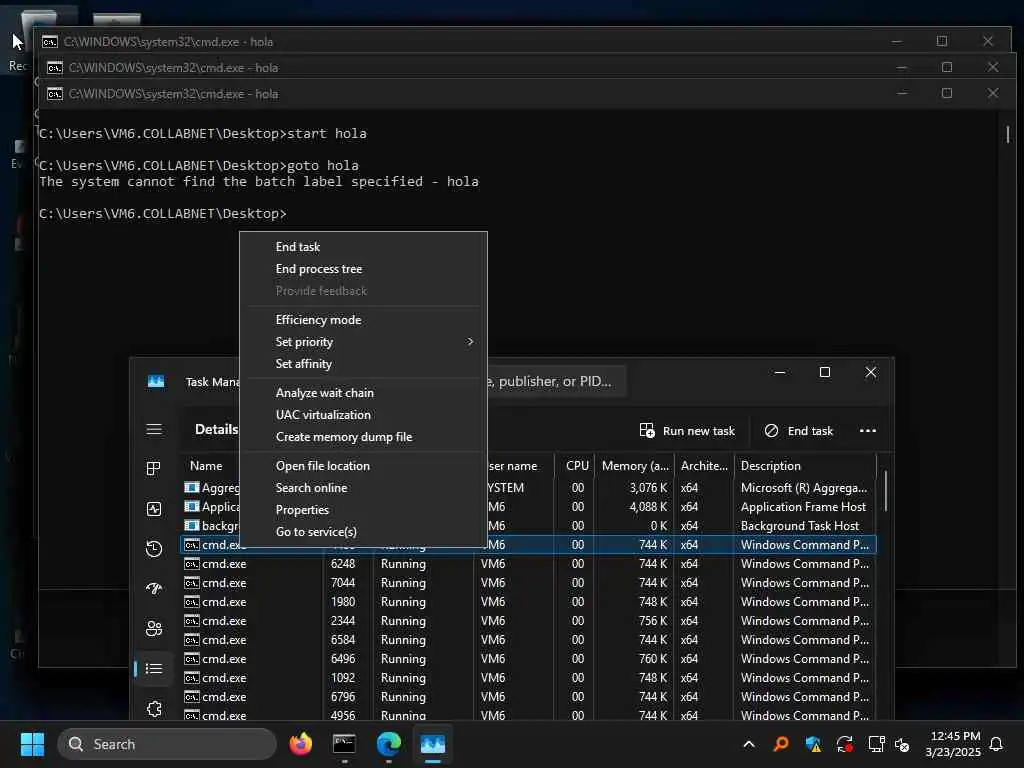Viewport: 1024px width, 768px height.
Task: Select cmd.exe row with PID 2344
Action: tap(528, 620)
